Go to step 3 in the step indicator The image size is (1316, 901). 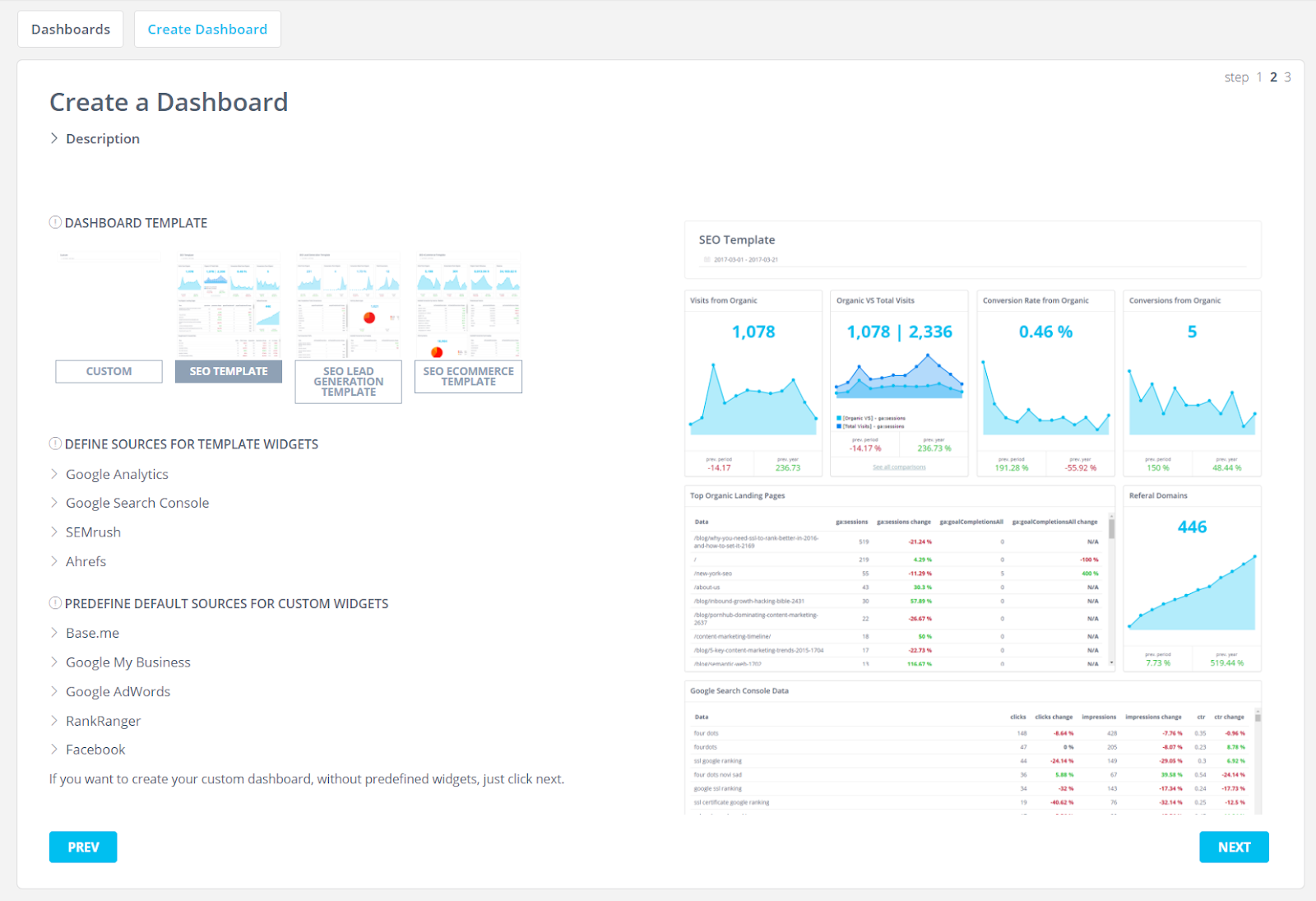coord(1287,77)
